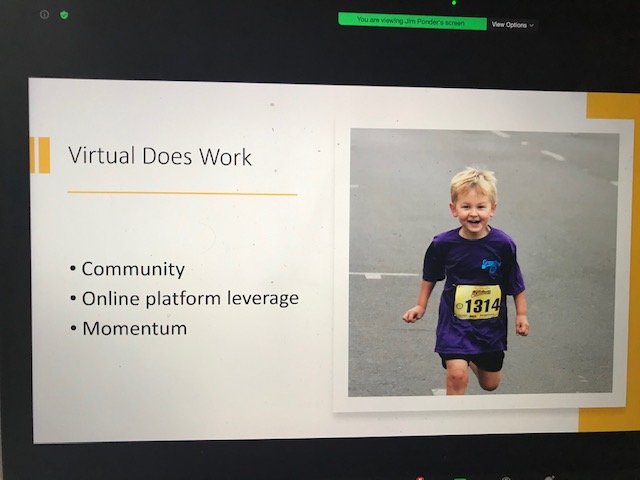Click the orange underline below the title

[x=182, y=193]
